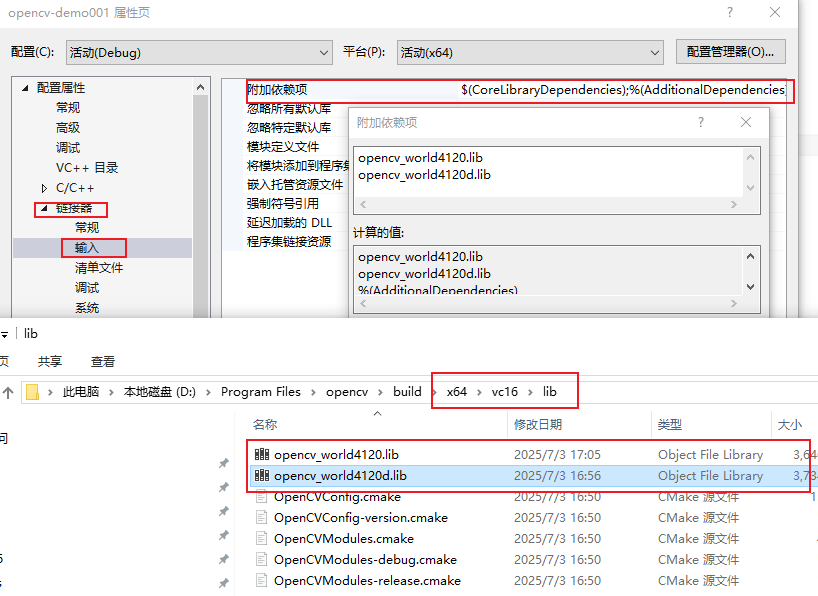Click the help icon in 附加依赖项 dialog
This screenshot has height=596, width=818.
coord(701,123)
